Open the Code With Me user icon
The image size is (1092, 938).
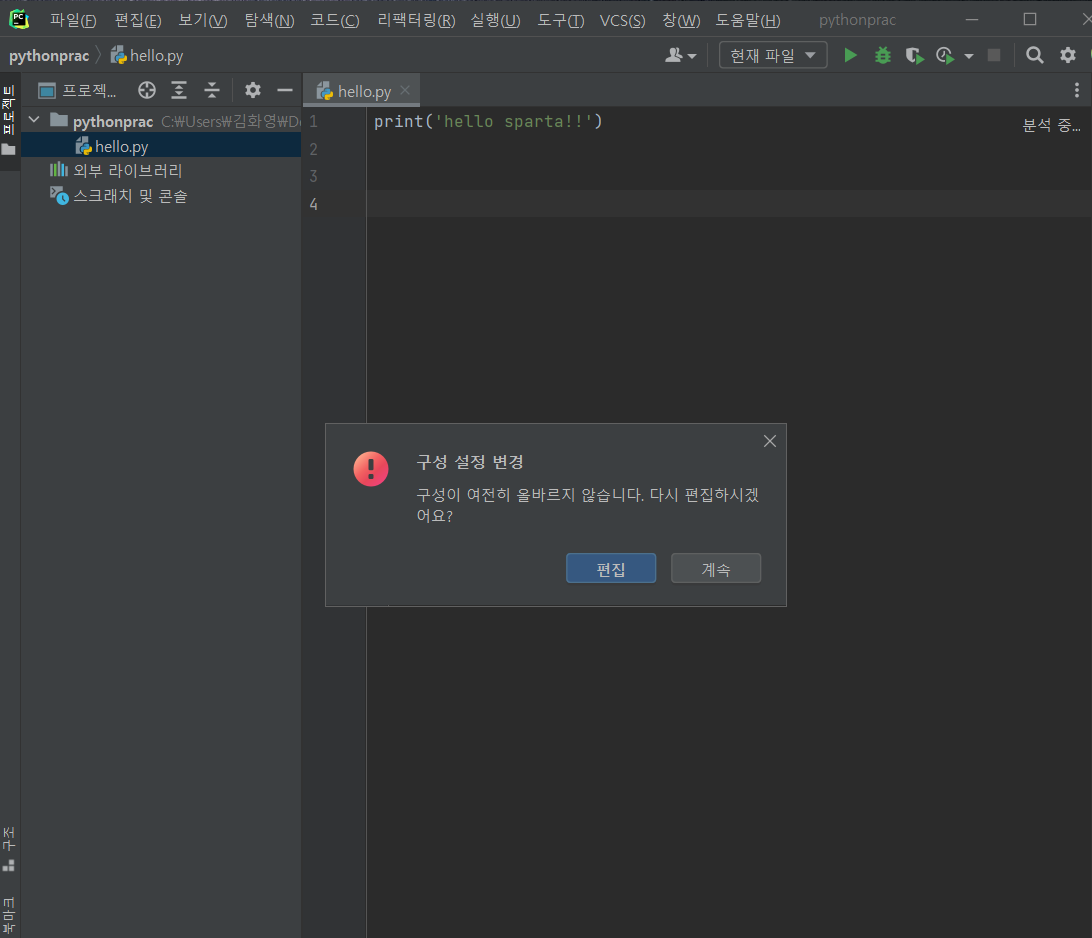point(680,56)
